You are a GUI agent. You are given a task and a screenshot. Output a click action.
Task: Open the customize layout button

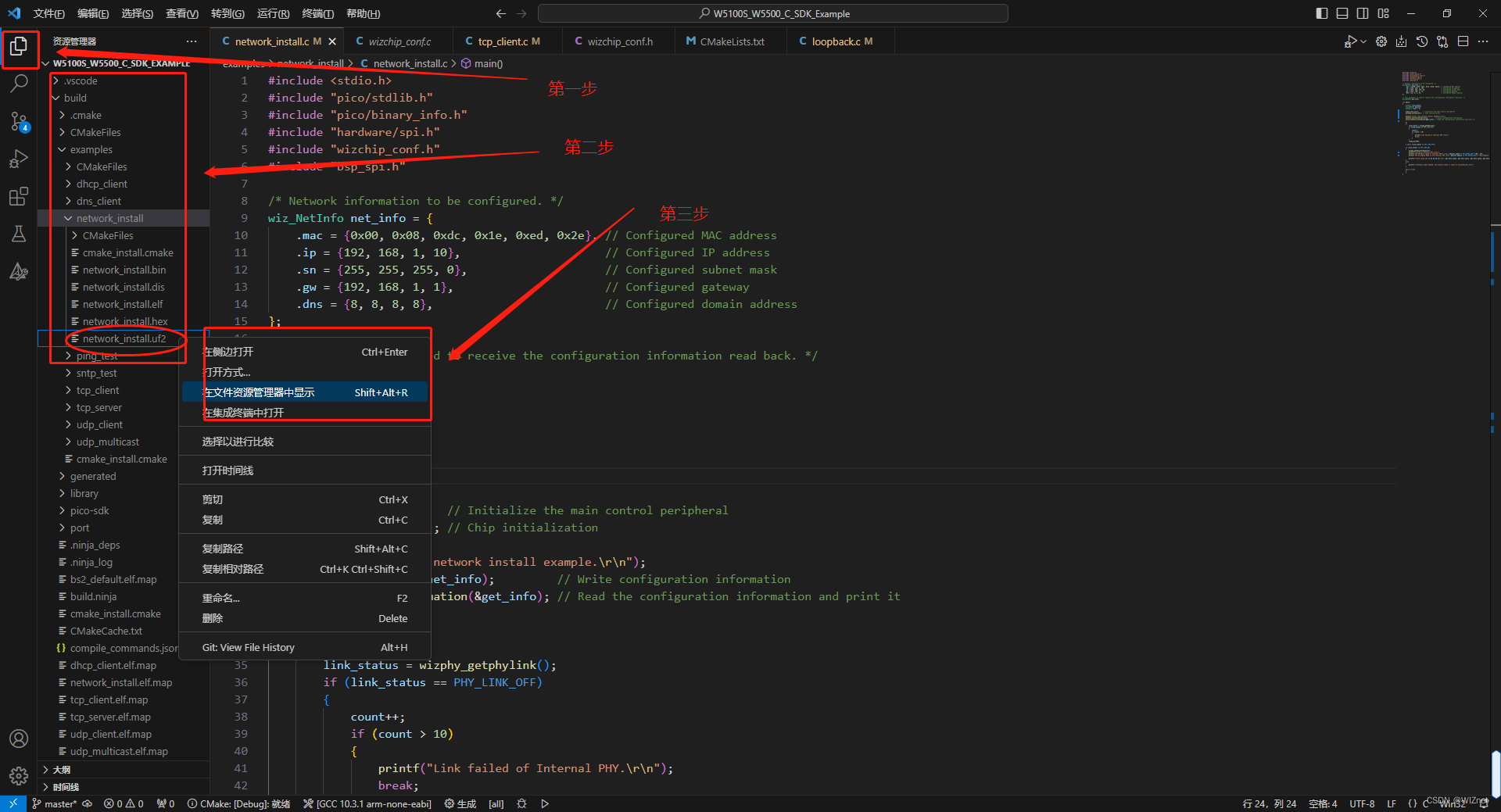[x=1384, y=13]
